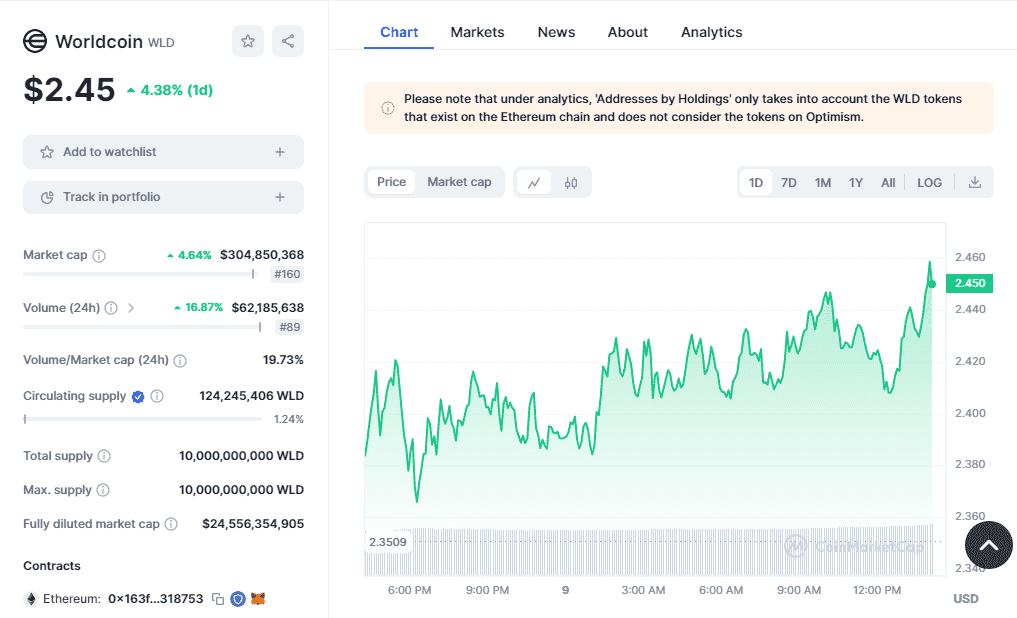Expand the Volume (24h) chevron arrow
This screenshot has height=618, width=1017.
coord(131,308)
